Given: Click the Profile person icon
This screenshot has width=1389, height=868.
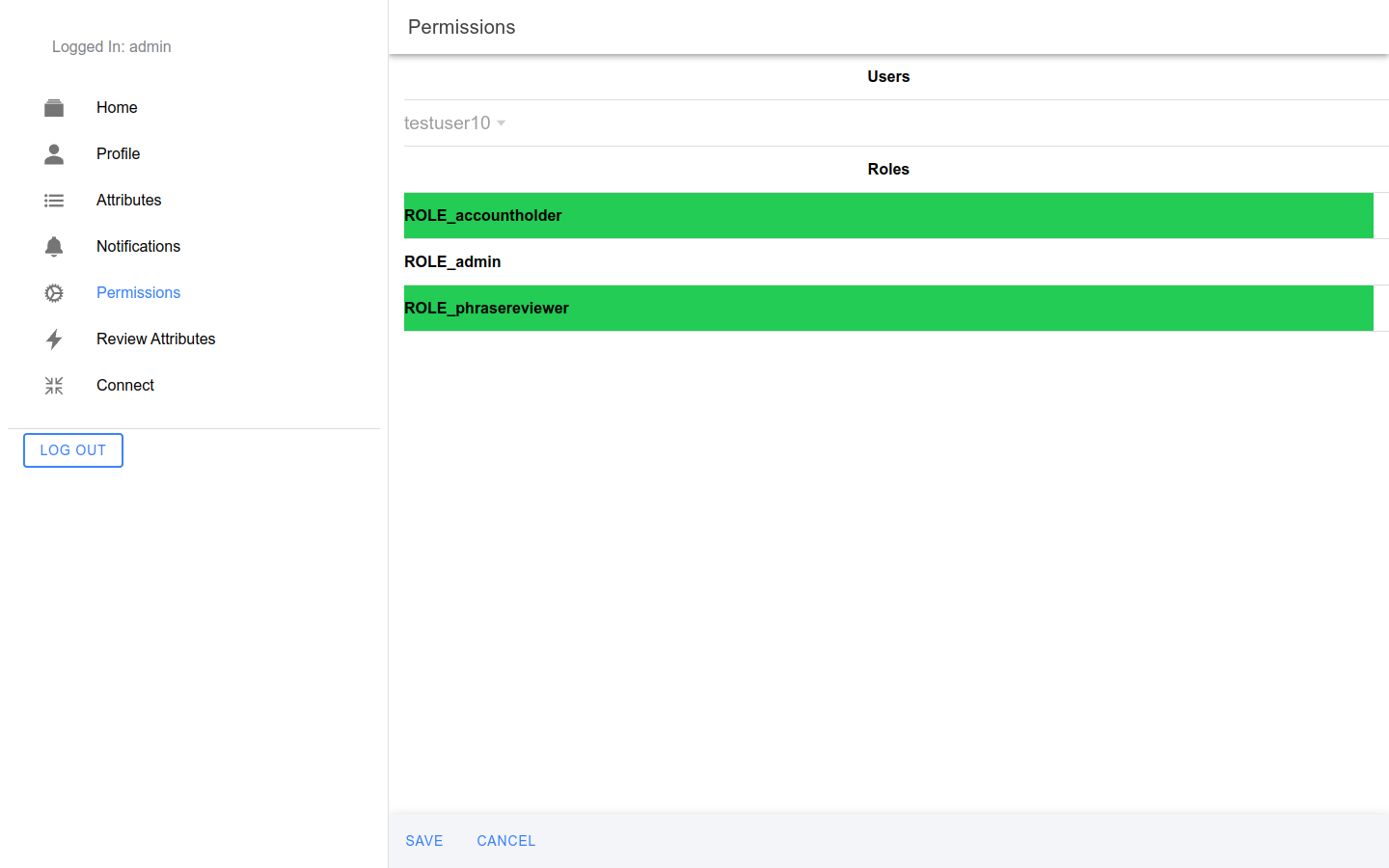Looking at the screenshot, I should click(x=54, y=154).
